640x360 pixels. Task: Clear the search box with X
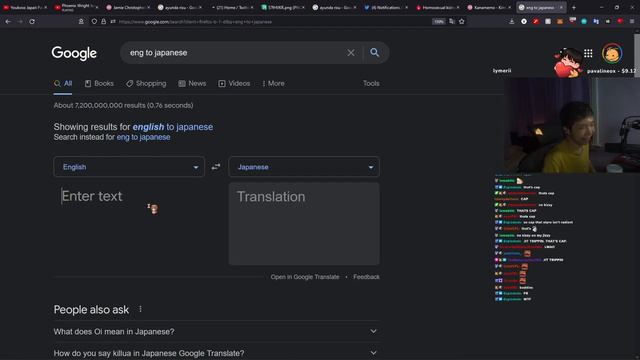coord(351,53)
